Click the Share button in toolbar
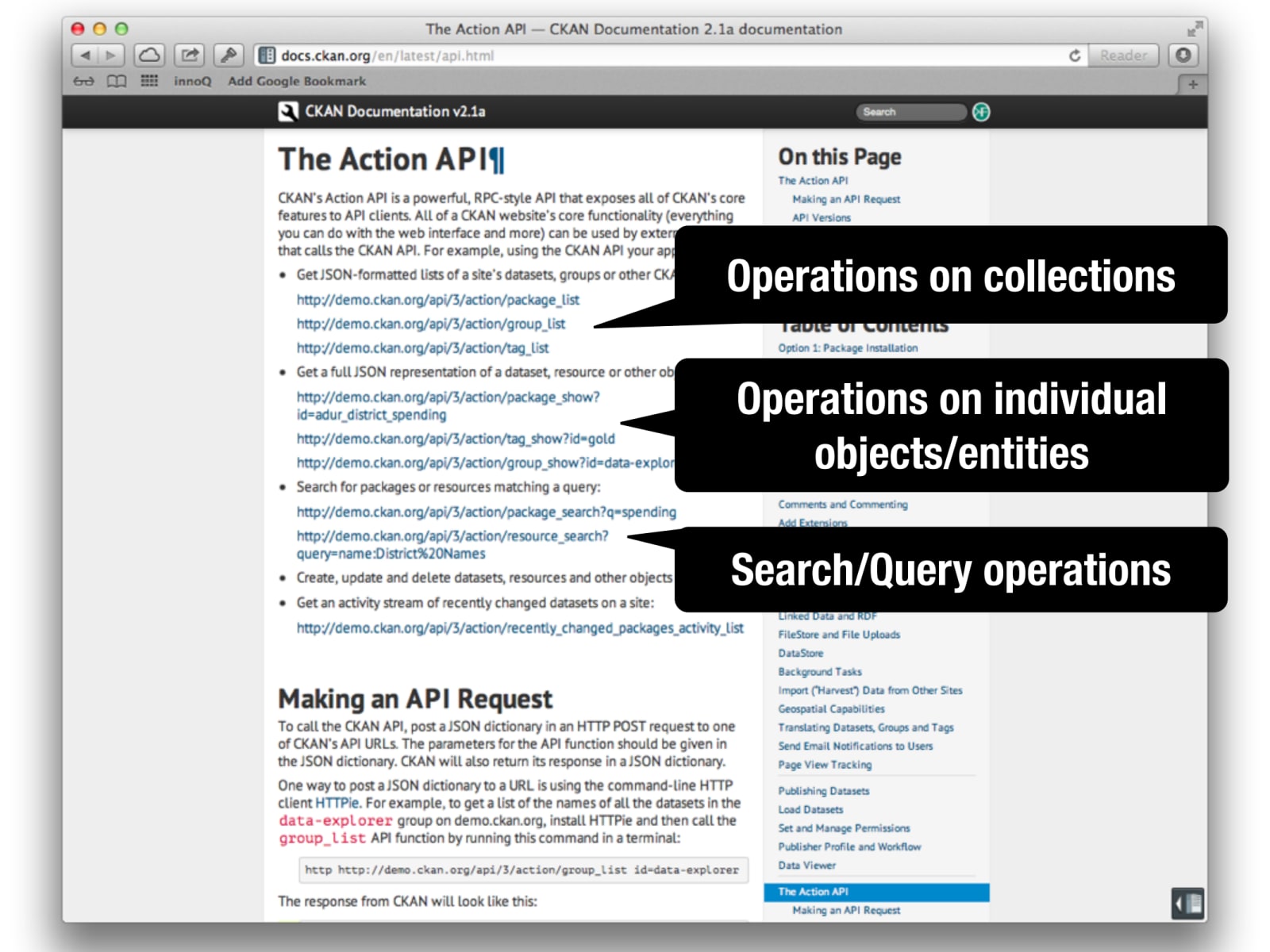This screenshot has height=952, width=1270. click(x=189, y=56)
